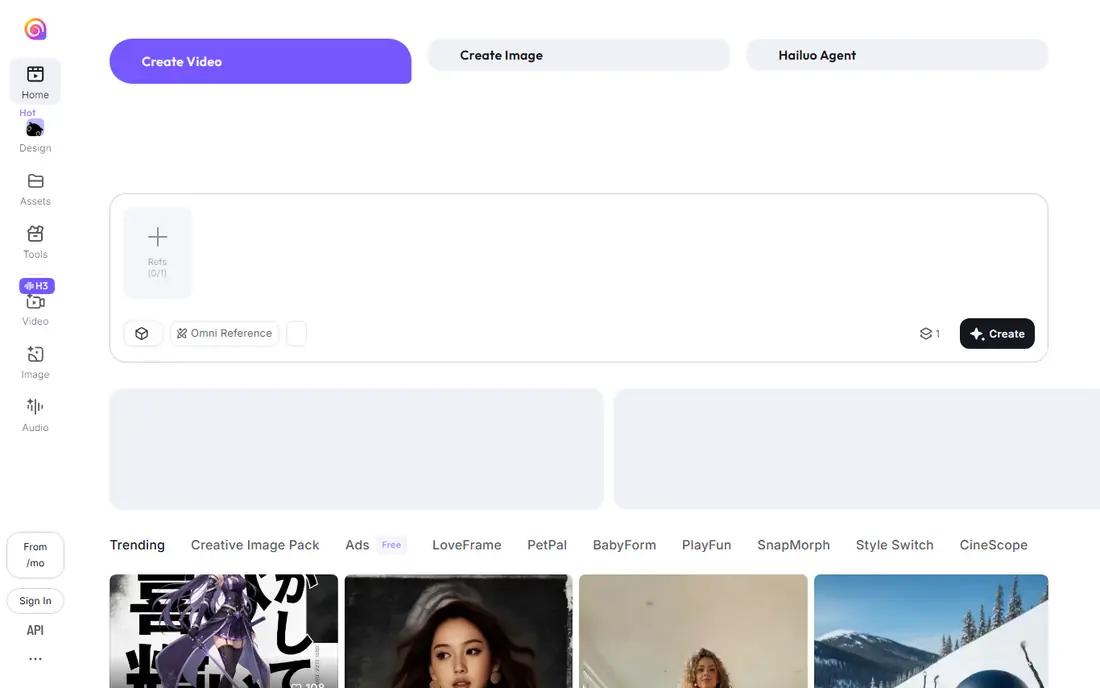The width and height of the screenshot is (1100, 688).
Task: Open the Audio sidebar icon
Action: click(35, 407)
